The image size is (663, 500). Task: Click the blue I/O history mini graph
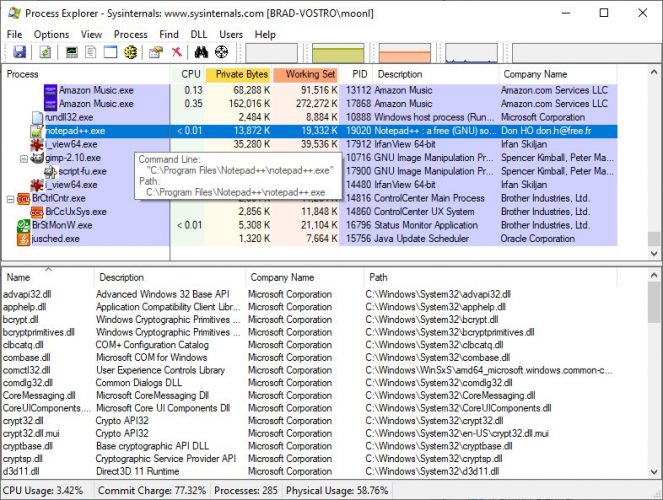(471, 53)
